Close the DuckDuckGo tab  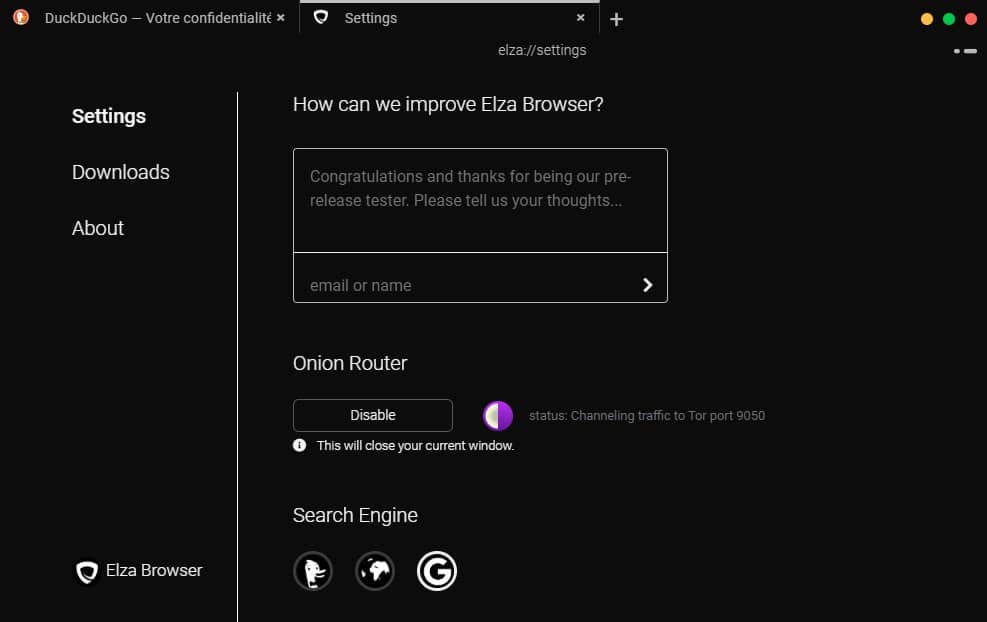[x=281, y=18]
